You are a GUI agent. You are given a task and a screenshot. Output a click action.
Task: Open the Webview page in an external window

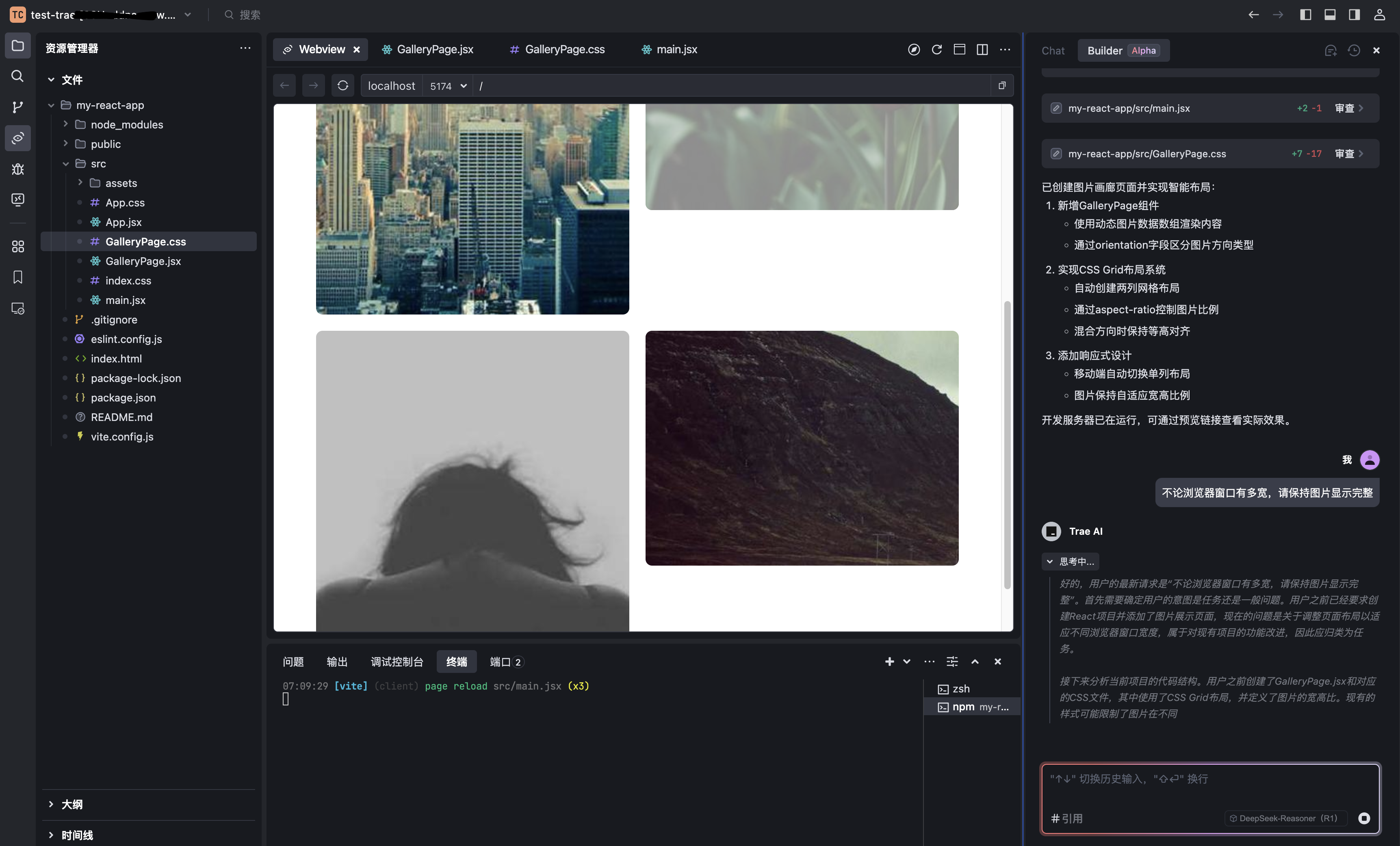tap(1002, 86)
